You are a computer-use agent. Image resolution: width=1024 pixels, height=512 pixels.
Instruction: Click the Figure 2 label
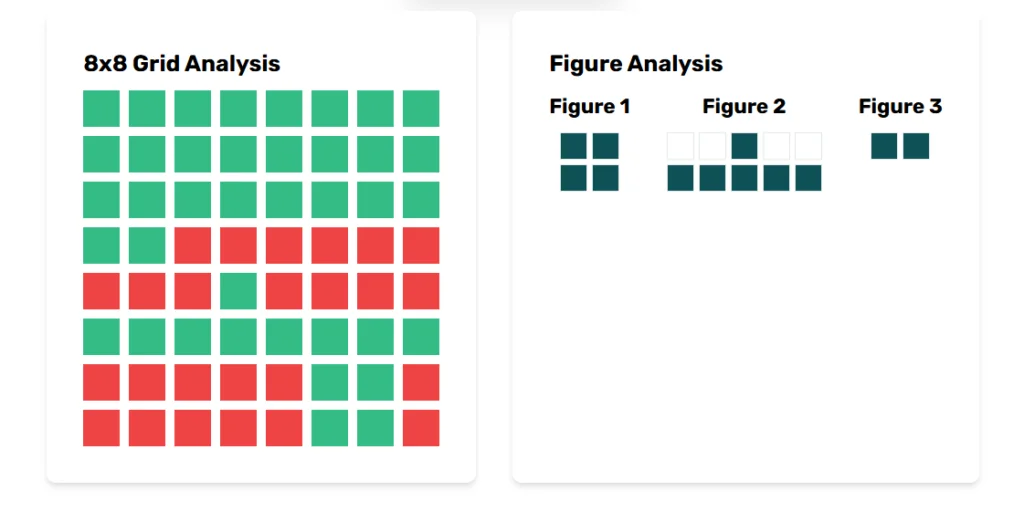744,106
